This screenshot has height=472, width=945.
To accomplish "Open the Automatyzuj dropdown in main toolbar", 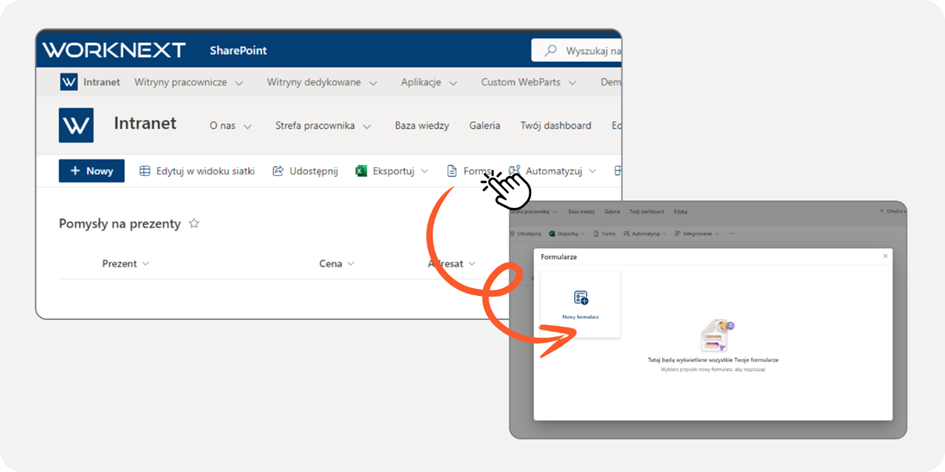I will pyautogui.click(x=592, y=171).
